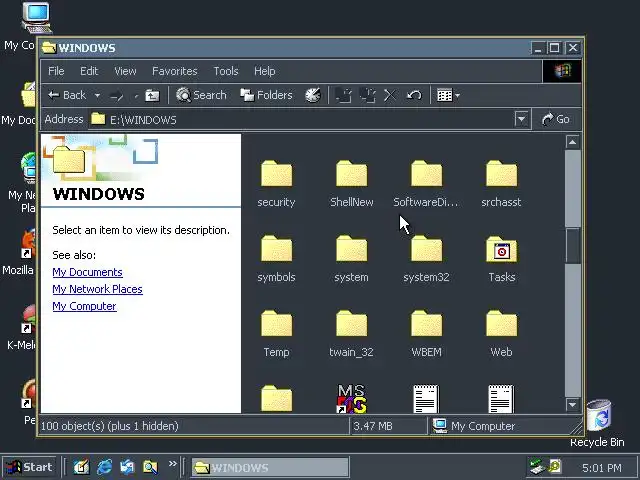Screen dimensions: 640x480
Task: Open the Tools menu
Action: (226, 71)
